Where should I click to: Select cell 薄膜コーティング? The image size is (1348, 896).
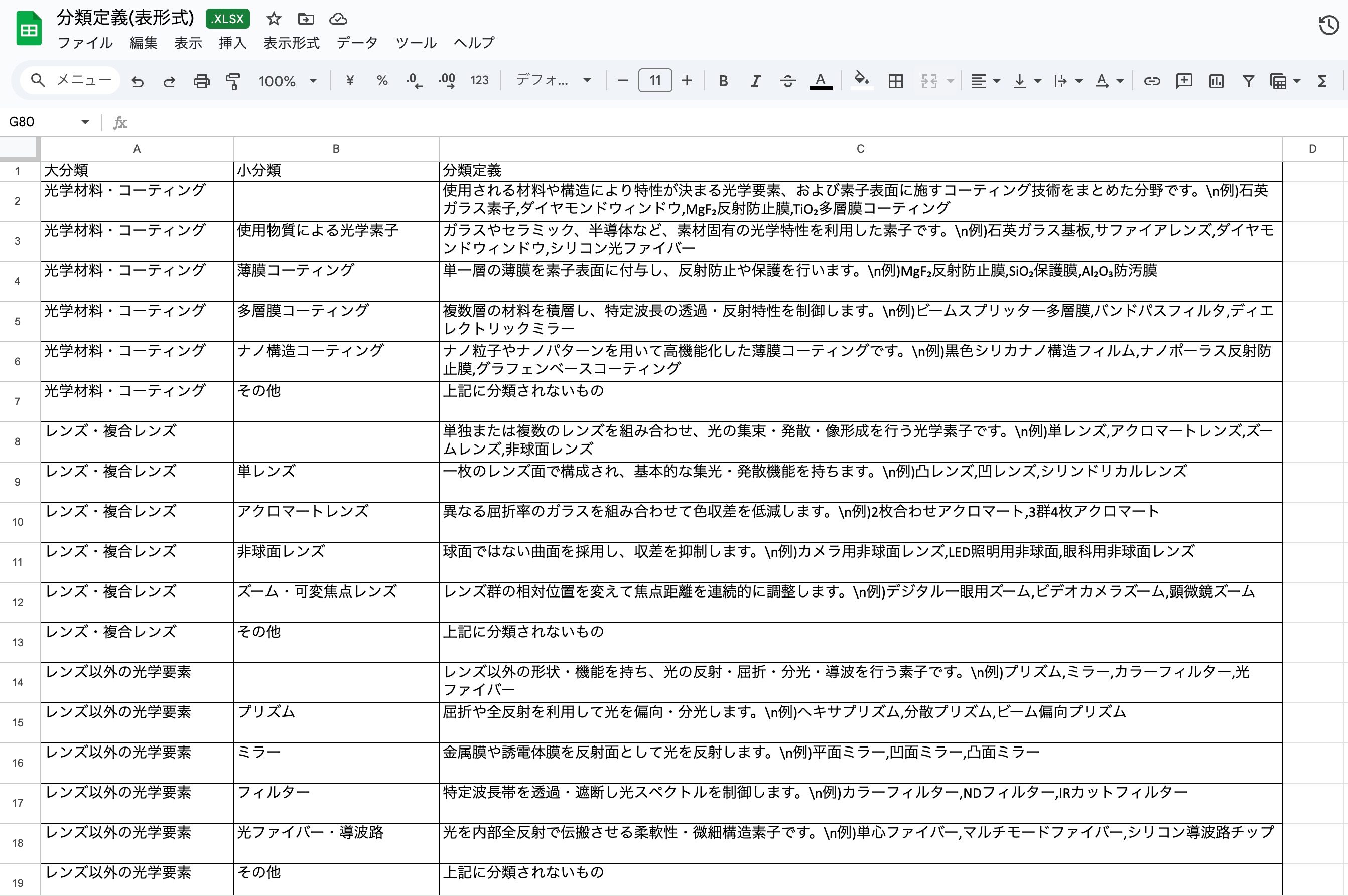click(336, 281)
